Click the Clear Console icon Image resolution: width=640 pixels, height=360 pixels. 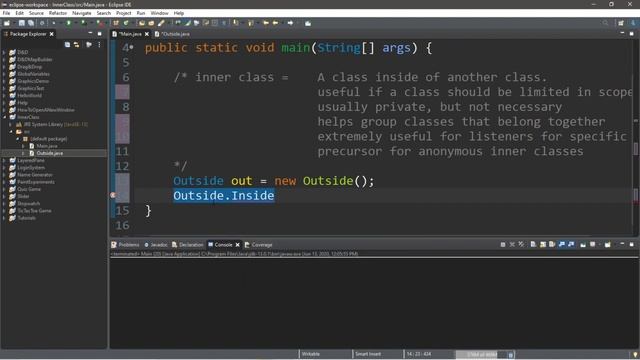pos(533,244)
